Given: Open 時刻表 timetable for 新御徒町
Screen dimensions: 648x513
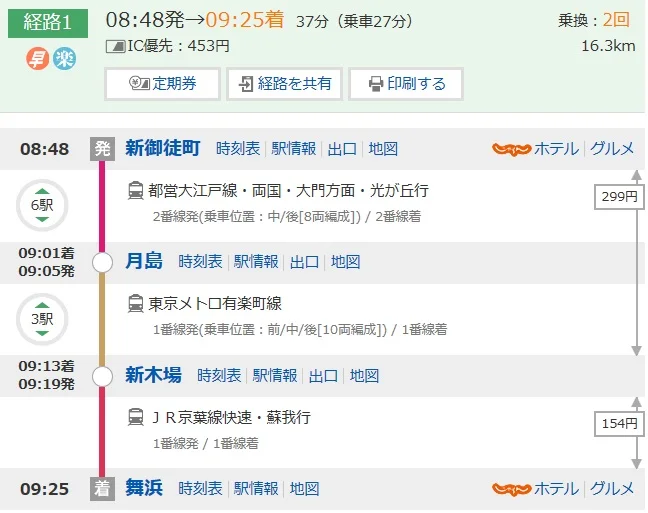Looking at the screenshot, I should tap(238, 148).
